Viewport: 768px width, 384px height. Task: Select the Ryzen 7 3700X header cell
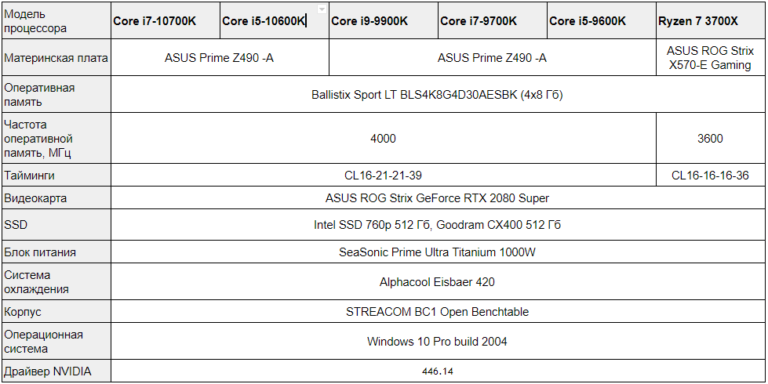pos(710,21)
